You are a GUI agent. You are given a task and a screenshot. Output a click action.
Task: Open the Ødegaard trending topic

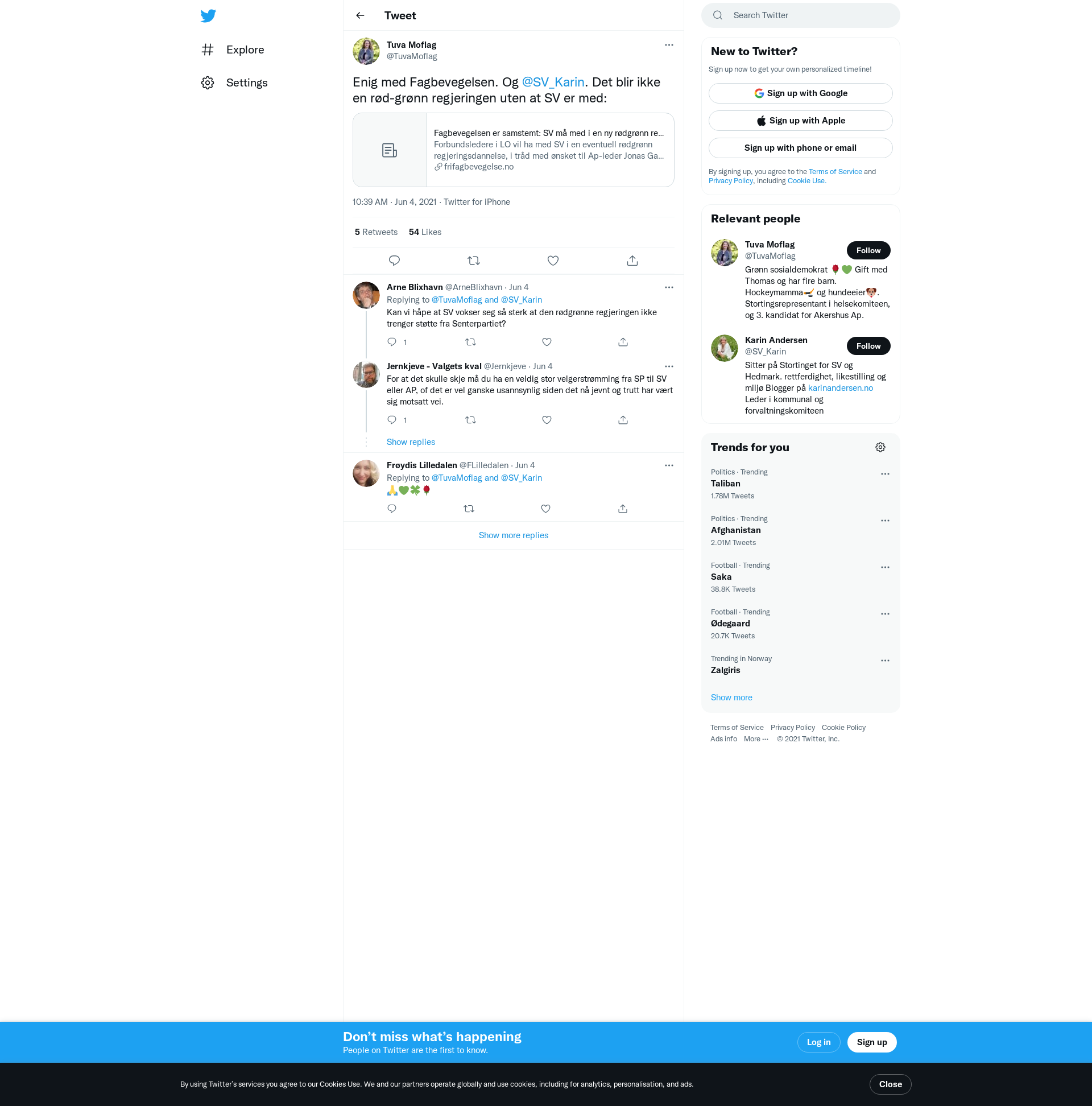800,624
